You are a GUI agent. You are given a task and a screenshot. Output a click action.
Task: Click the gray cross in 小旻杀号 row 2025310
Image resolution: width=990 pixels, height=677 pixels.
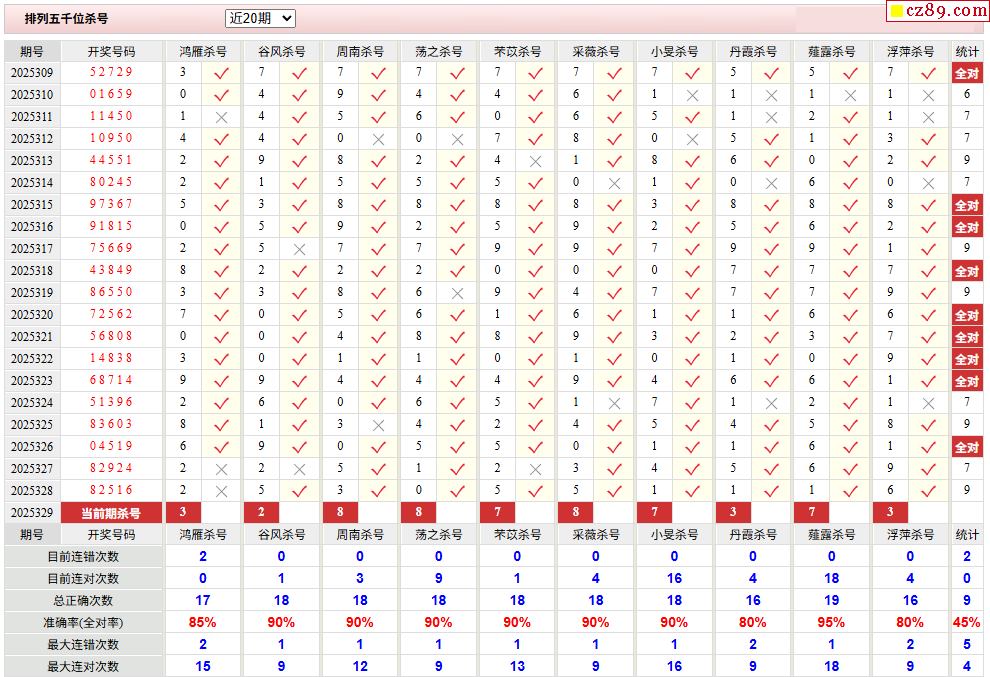click(x=692, y=95)
